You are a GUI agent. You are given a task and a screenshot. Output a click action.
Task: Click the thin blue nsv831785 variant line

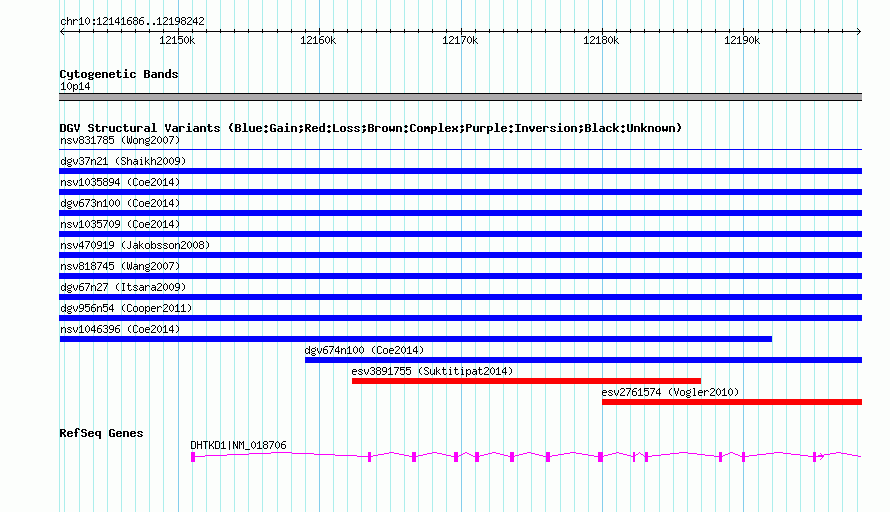click(460, 149)
